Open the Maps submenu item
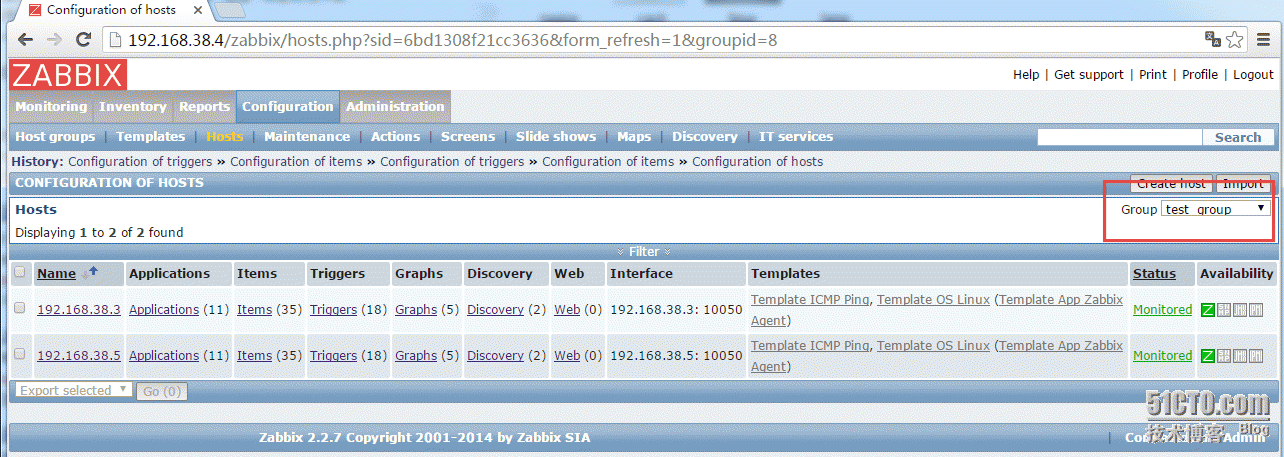Viewport: 1284px width, 457px height. (634, 137)
